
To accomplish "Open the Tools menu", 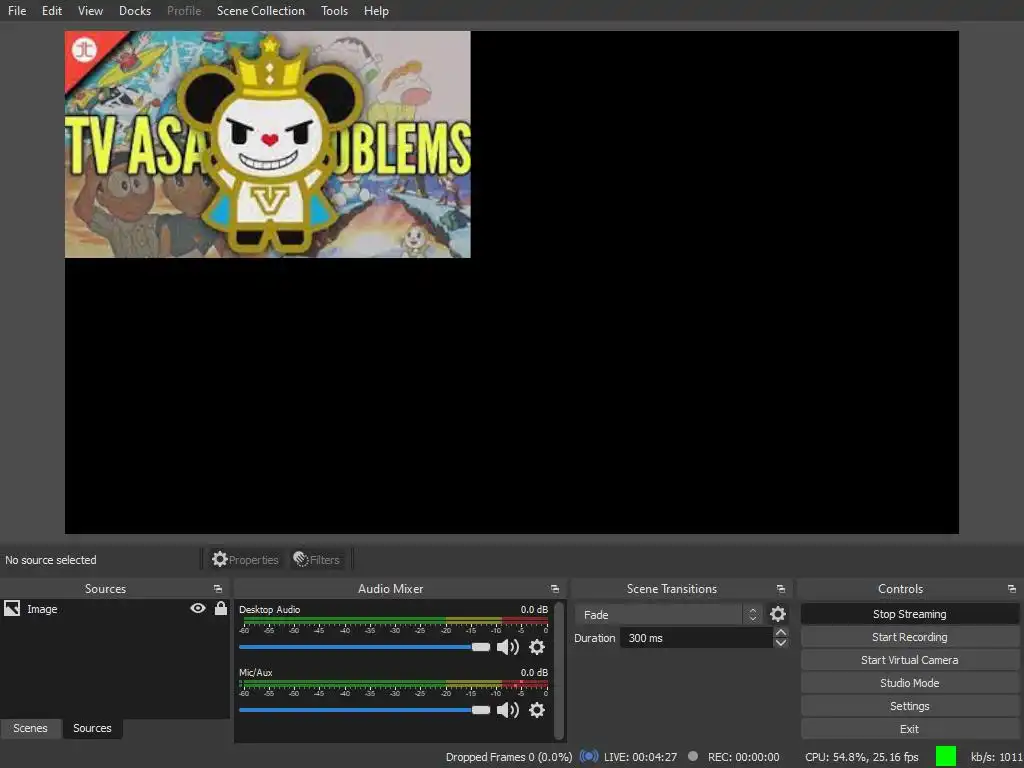I will point(334,10).
